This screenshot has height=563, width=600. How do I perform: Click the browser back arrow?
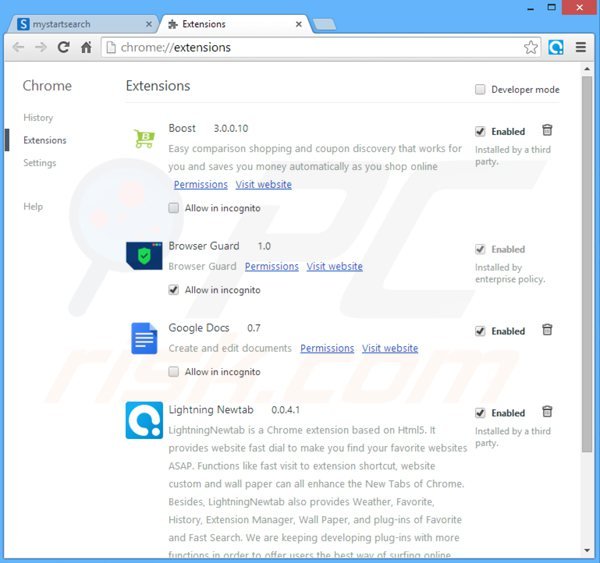coord(18,47)
